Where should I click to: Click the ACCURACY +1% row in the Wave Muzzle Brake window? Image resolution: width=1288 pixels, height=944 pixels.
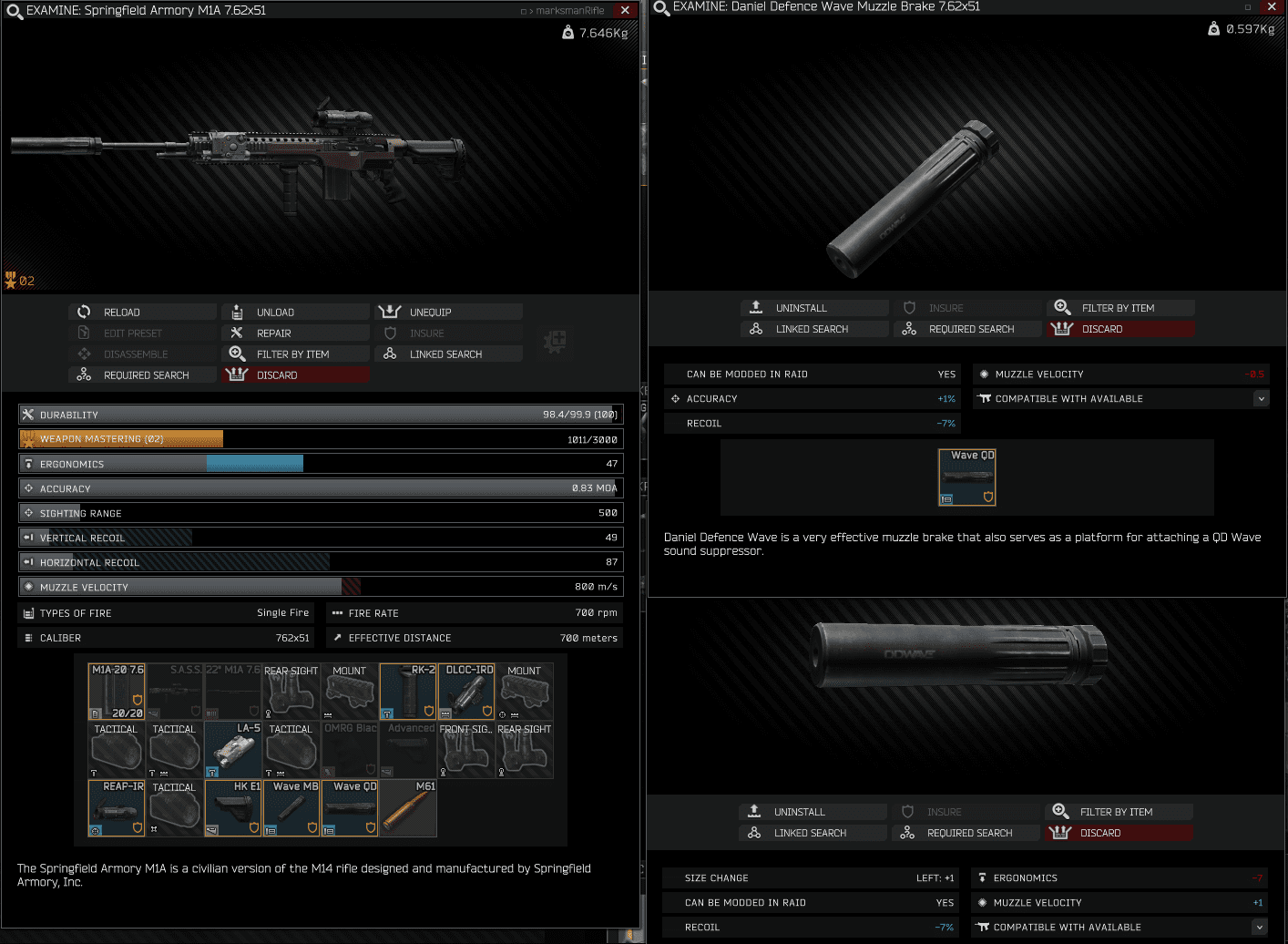[x=813, y=398]
